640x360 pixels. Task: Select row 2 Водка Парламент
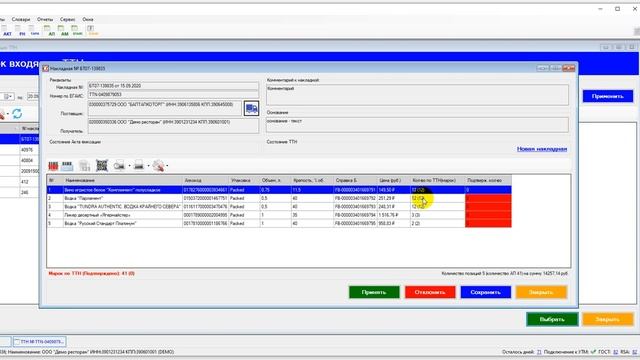tap(279, 198)
